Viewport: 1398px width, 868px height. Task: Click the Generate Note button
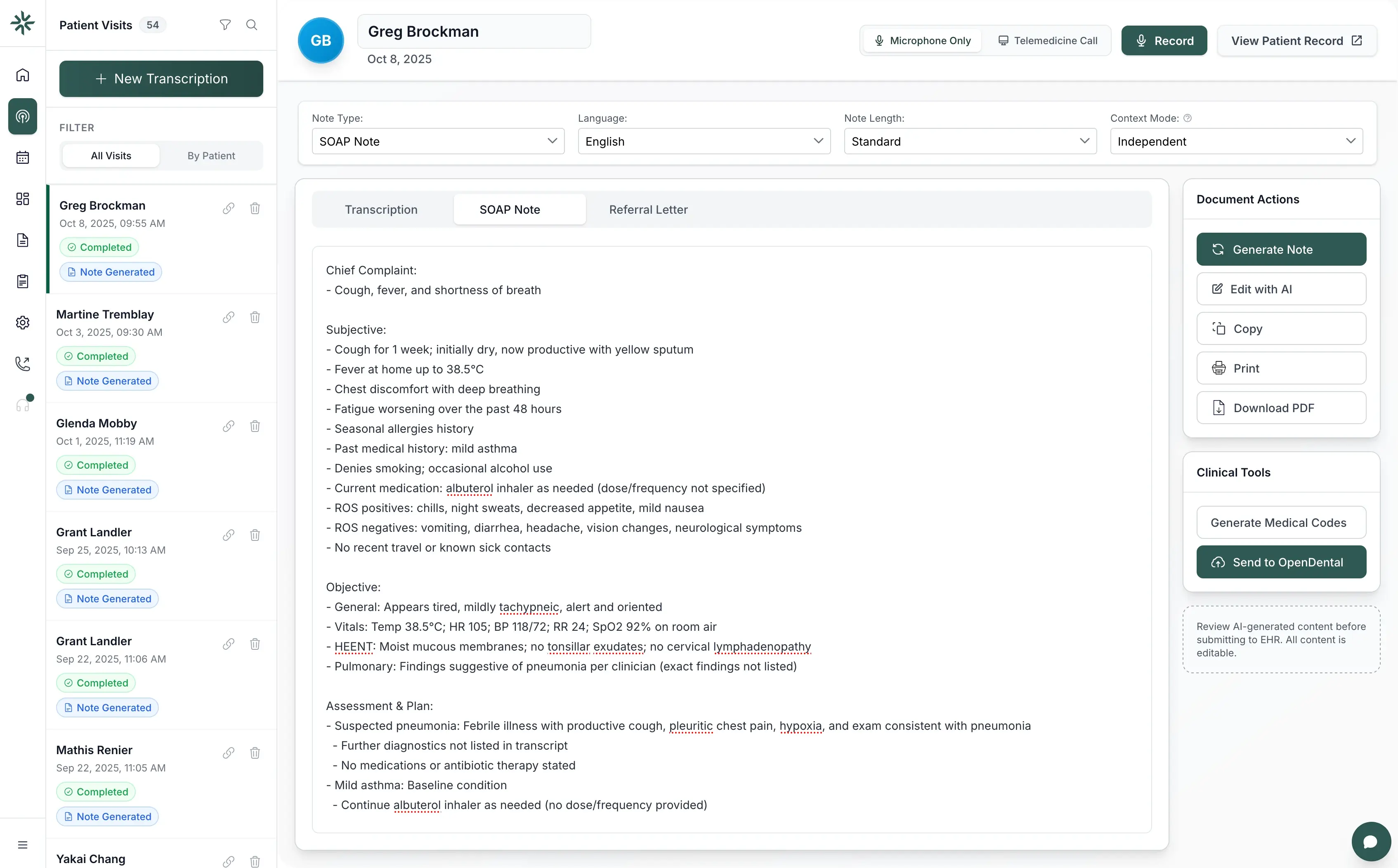click(1281, 249)
